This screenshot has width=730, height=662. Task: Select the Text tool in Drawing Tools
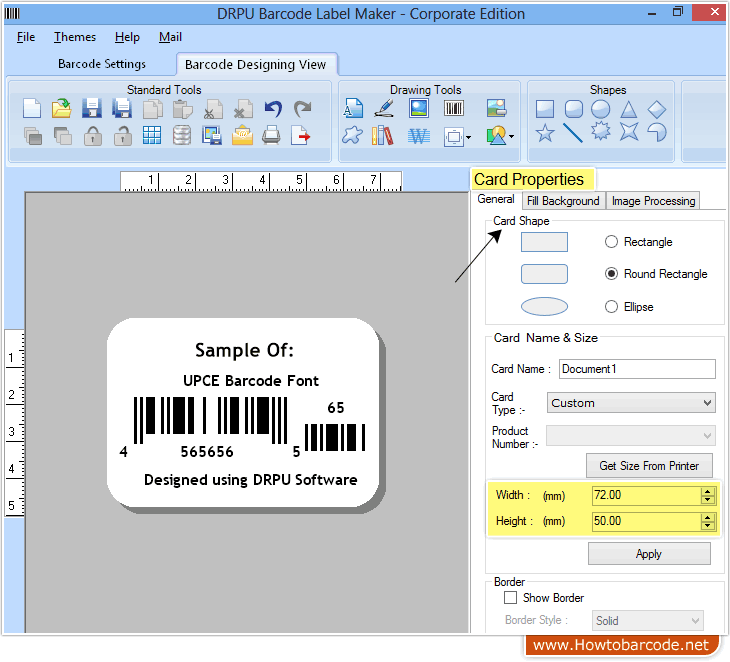[353, 108]
